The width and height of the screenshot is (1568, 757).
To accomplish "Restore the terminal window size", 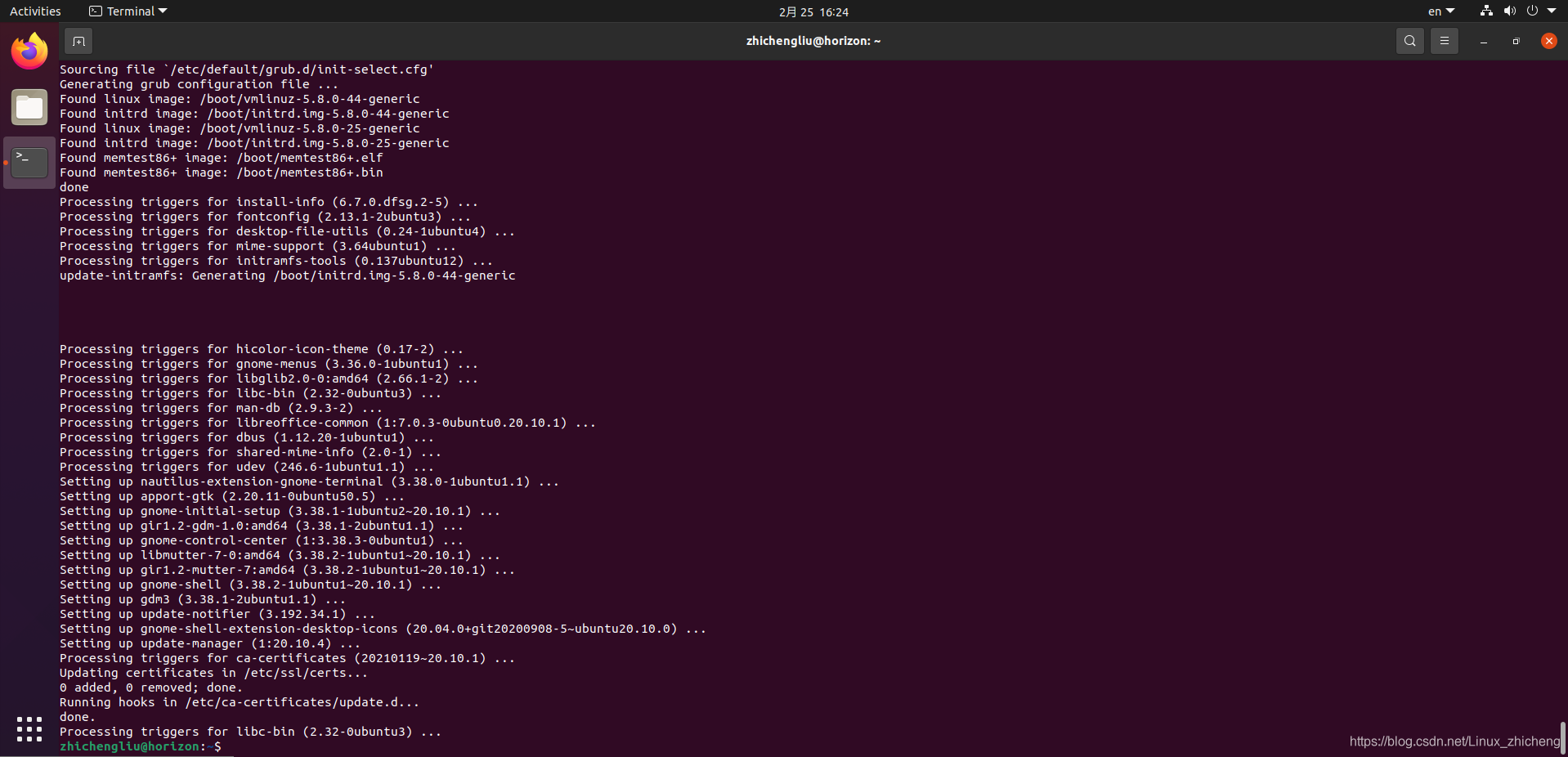I will pos(1516,41).
